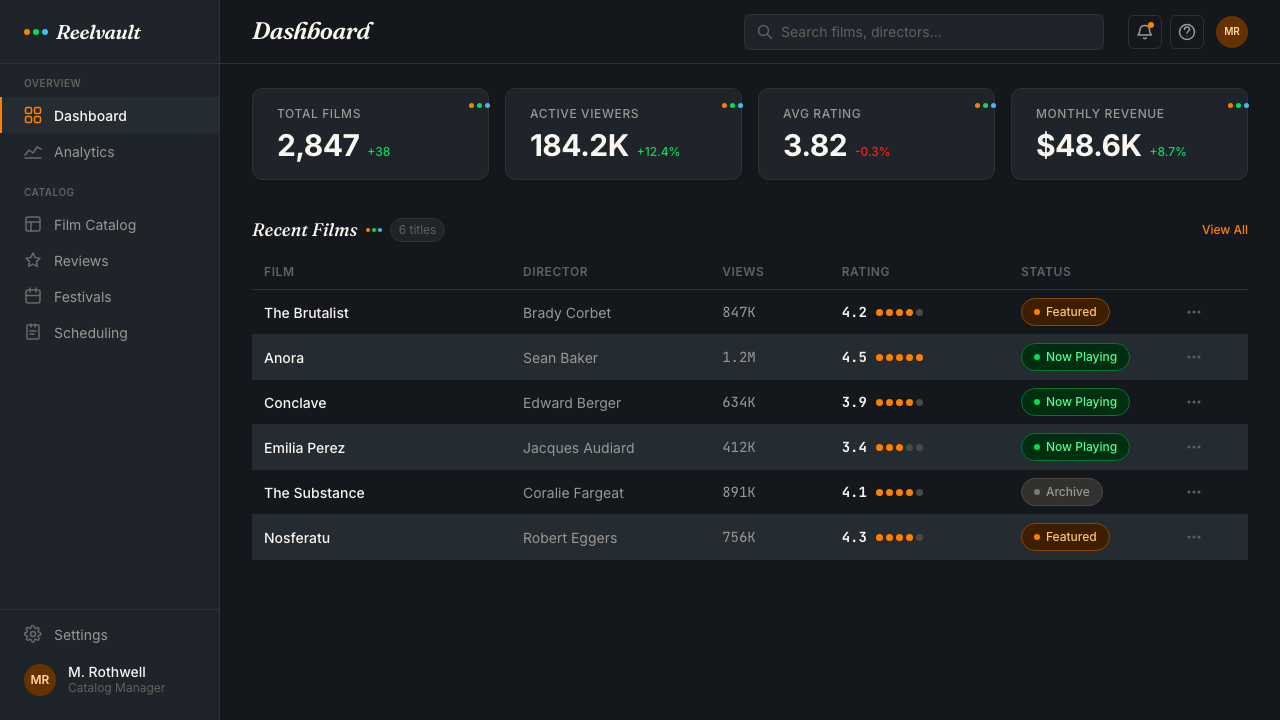
Task: Click the M. Rothwell profile name
Action: tap(107, 672)
